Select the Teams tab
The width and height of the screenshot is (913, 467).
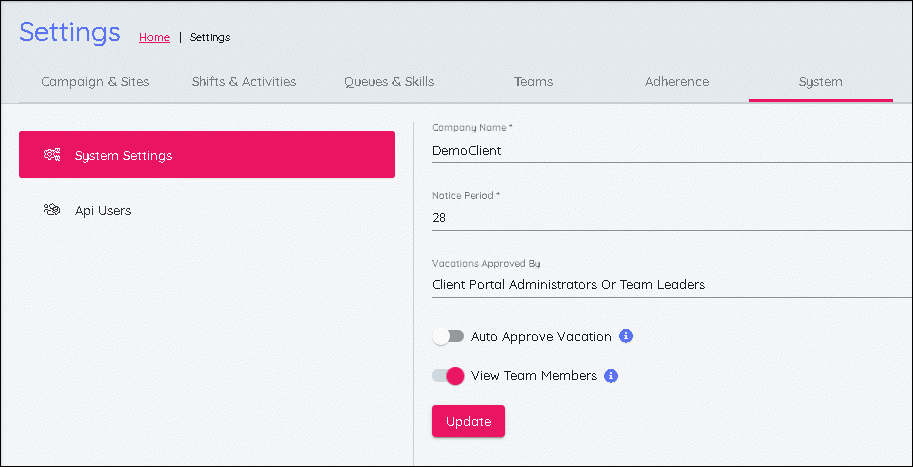[x=533, y=82]
